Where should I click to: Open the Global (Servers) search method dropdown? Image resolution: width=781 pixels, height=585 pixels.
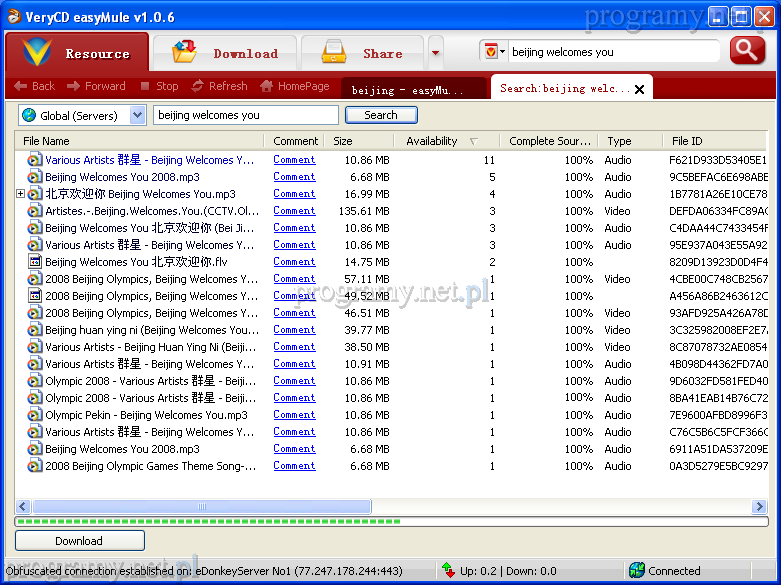(137, 115)
